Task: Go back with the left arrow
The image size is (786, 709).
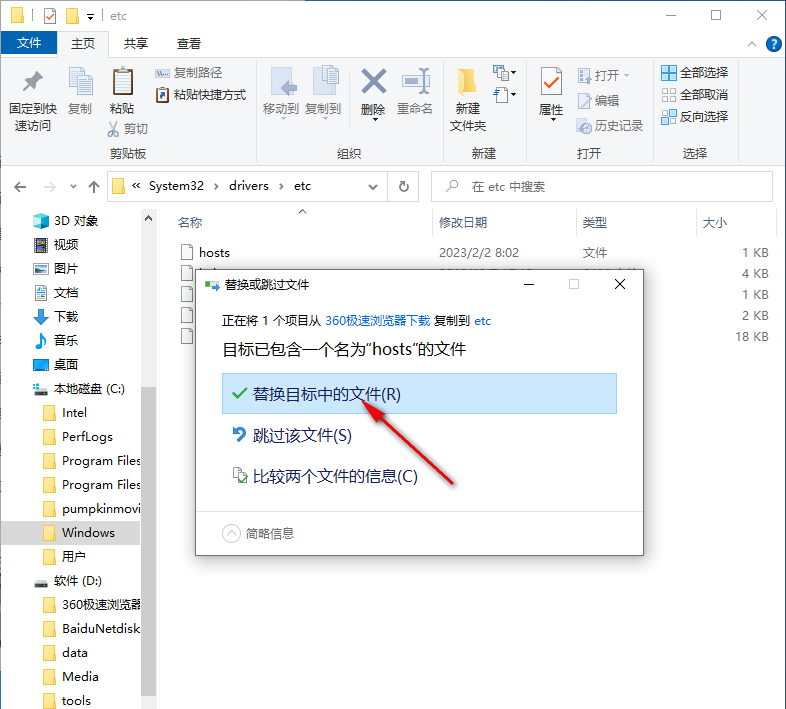Action: tap(20, 187)
